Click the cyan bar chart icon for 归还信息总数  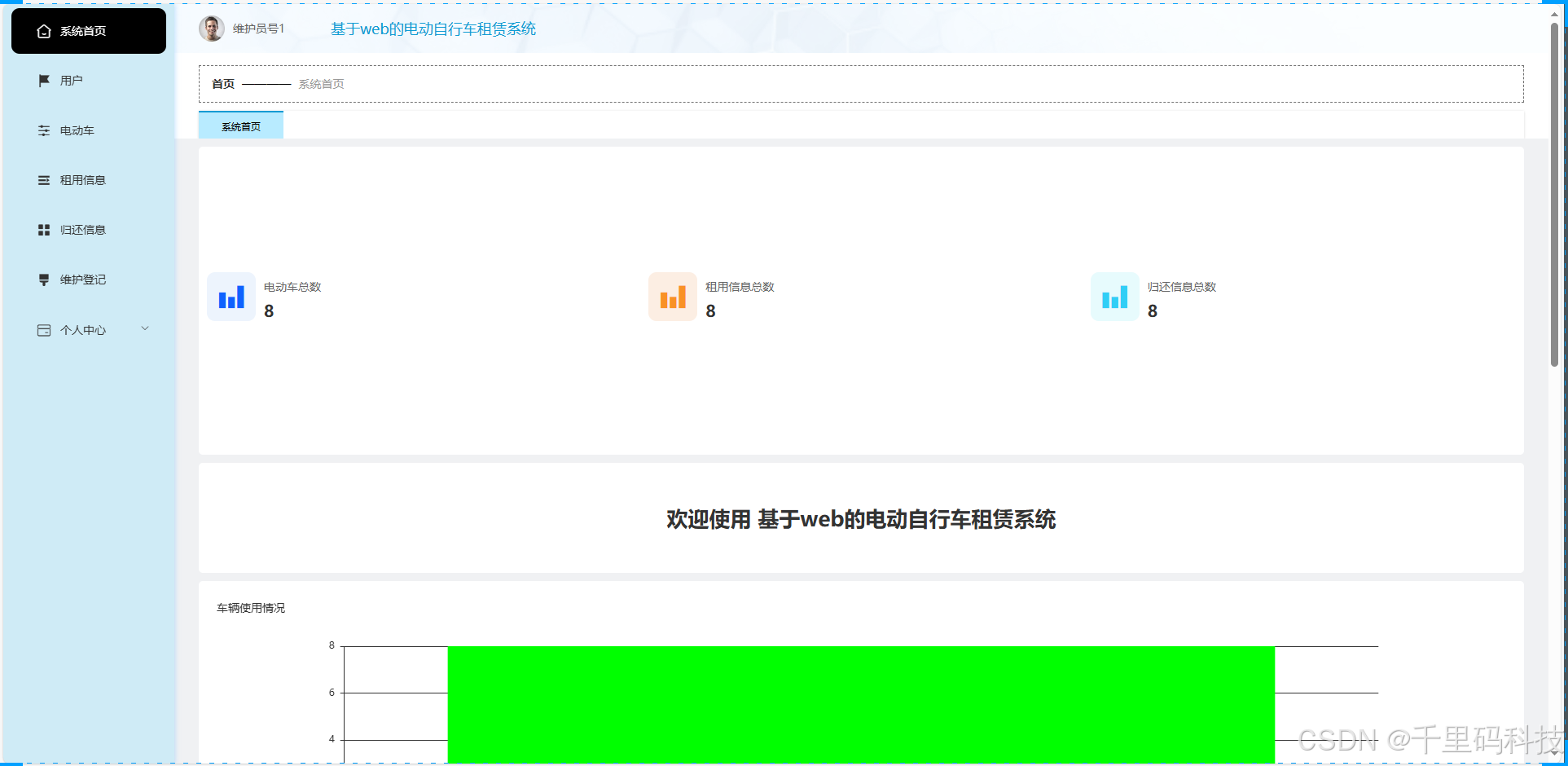[x=1115, y=297]
